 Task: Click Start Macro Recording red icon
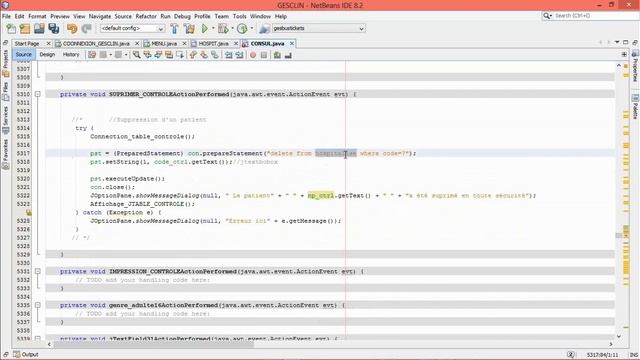253,55
